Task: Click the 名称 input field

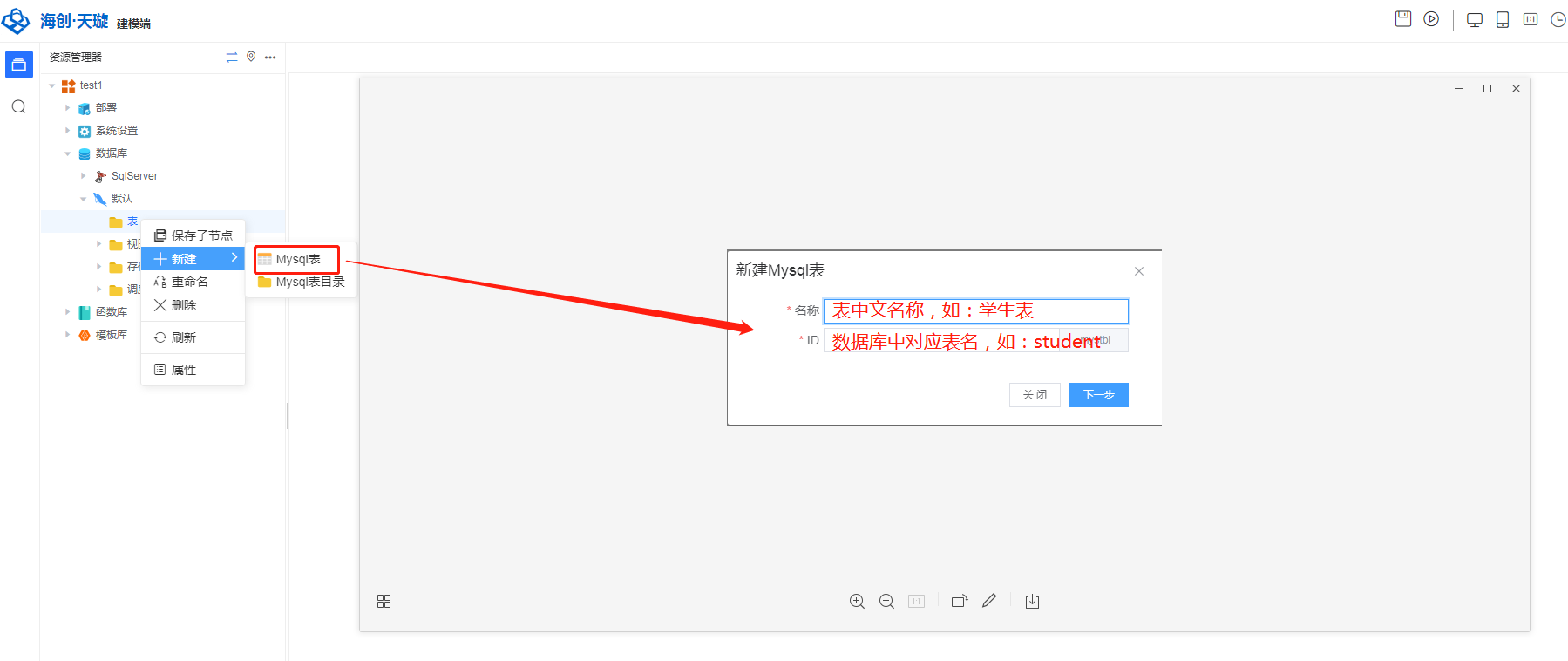Action: [975, 311]
